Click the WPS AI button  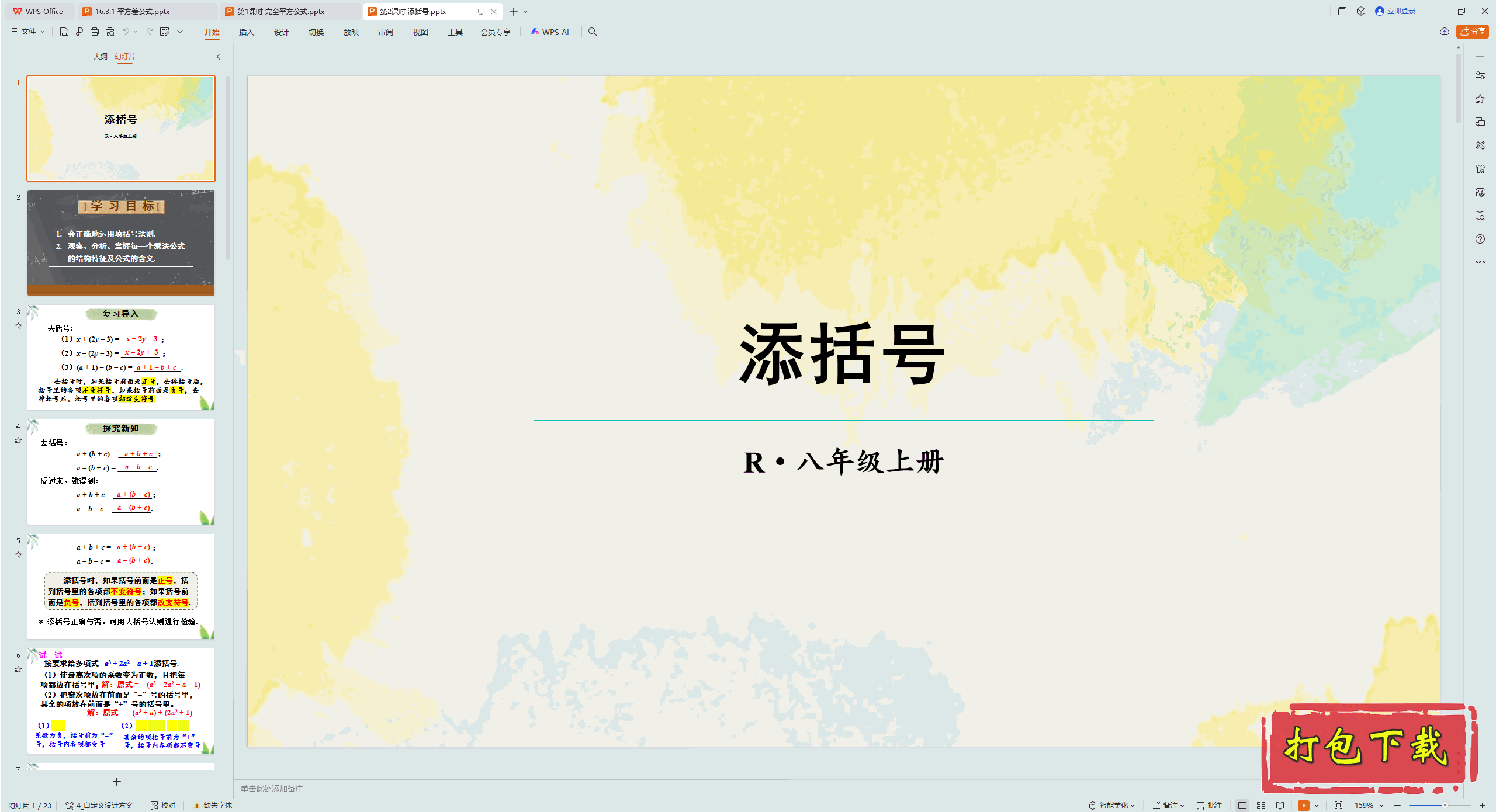(549, 32)
